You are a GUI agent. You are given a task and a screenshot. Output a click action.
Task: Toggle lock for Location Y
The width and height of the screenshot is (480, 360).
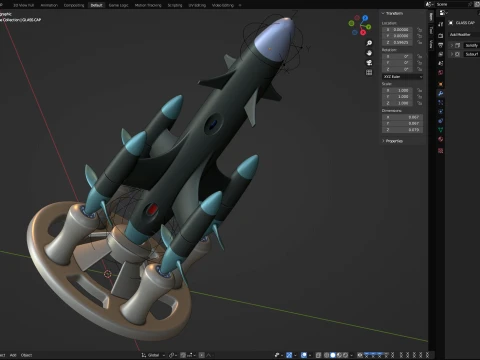[419, 36]
